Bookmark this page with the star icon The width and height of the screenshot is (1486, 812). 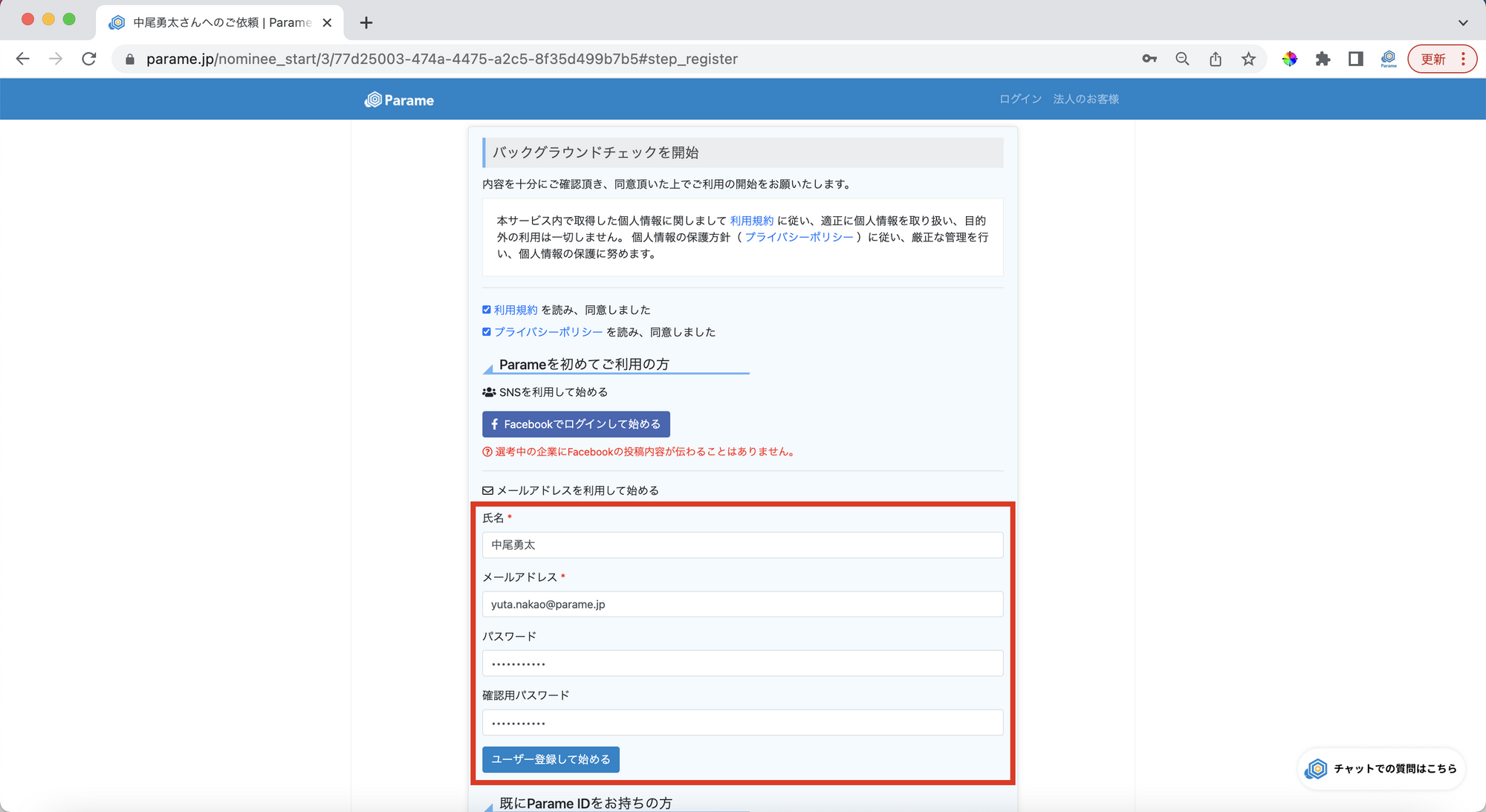tap(1248, 59)
